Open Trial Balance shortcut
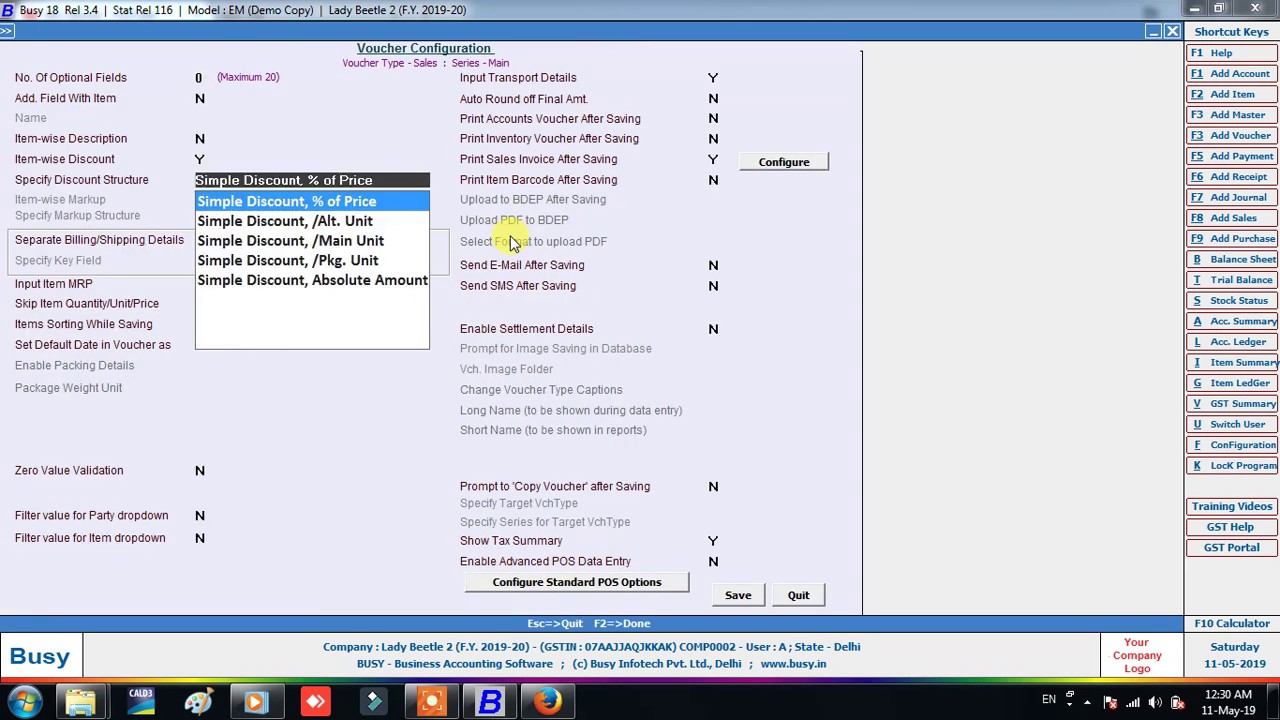This screenshot has width=1280, height=720. tap(1232, 280)
